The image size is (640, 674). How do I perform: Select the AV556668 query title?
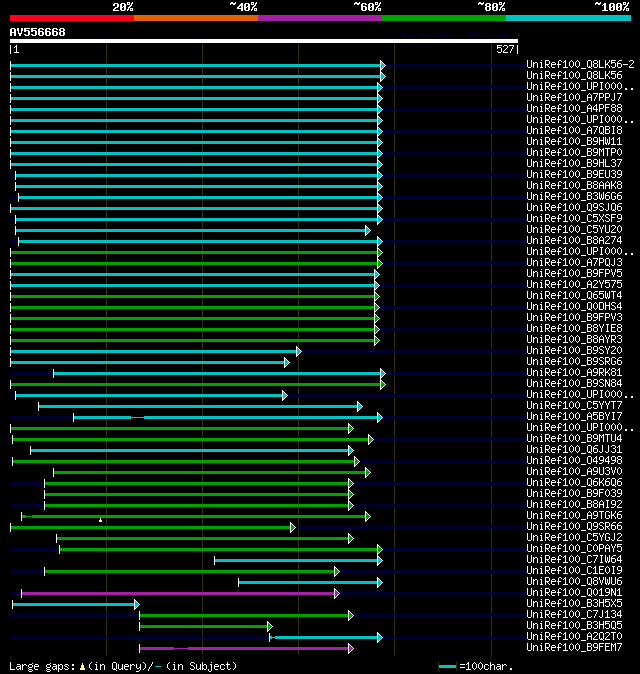[37, 32]
